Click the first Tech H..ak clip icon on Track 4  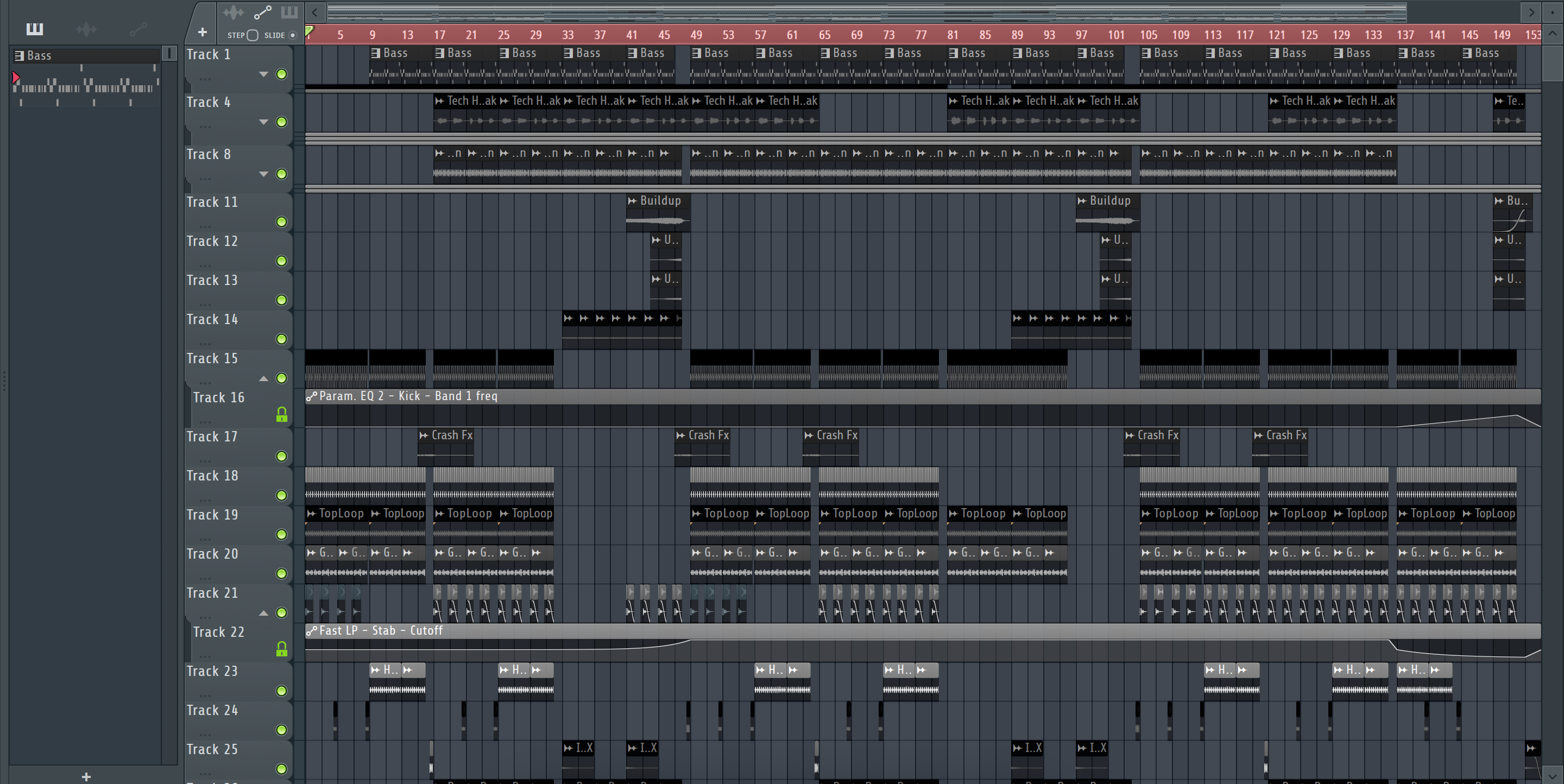click(439, 101)
